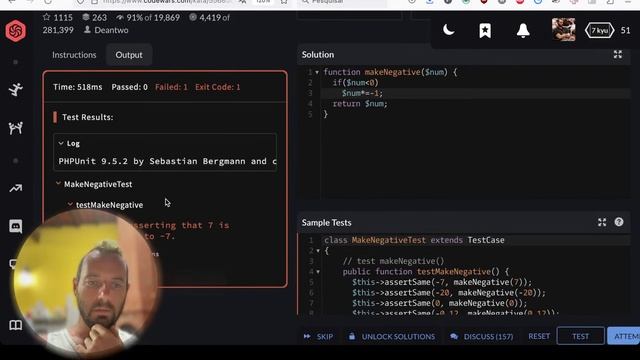Click 'if($num<0)' code line
Viewport: 640px width, 360px height.
pyautogui.click(x=356, y=82)
